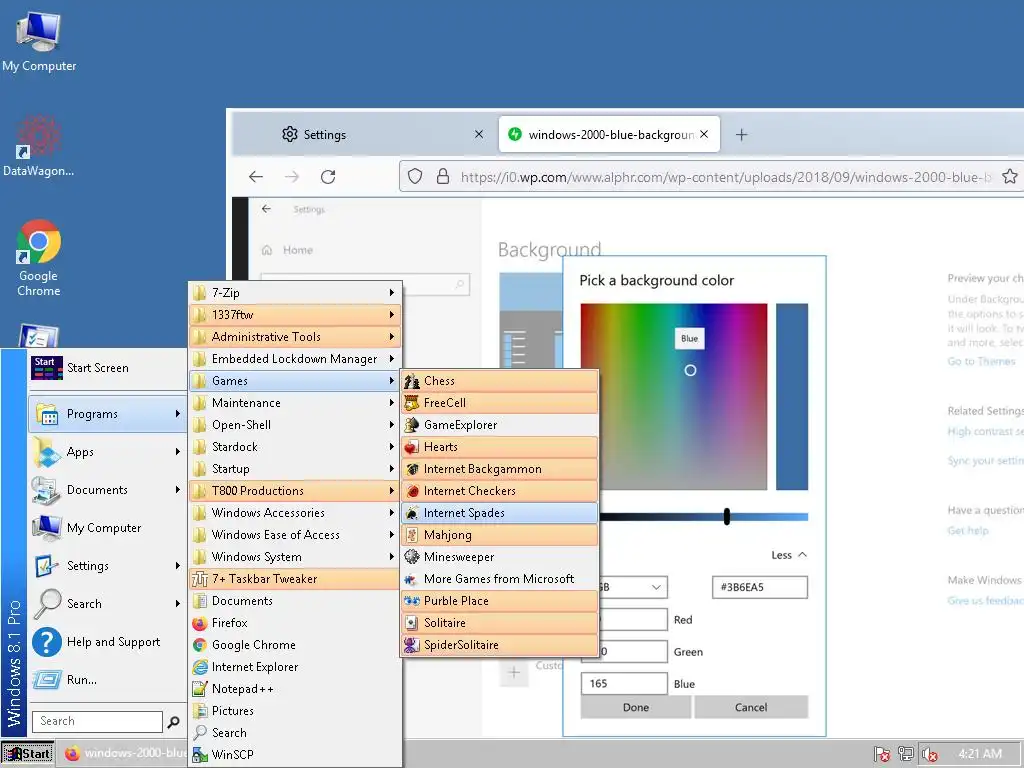Open Documents folder in Programs list
The image size is (1024, 768).
295,601
